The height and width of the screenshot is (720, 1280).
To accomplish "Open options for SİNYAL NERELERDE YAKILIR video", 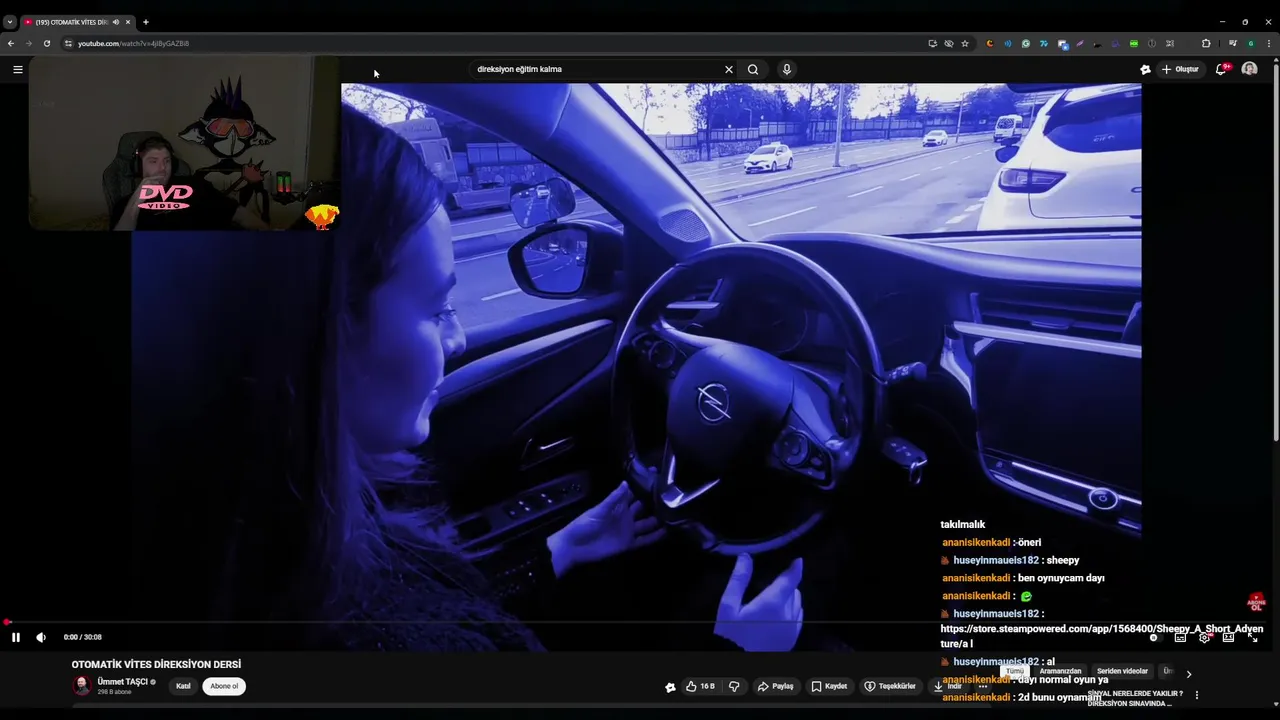I will 1197,695.
